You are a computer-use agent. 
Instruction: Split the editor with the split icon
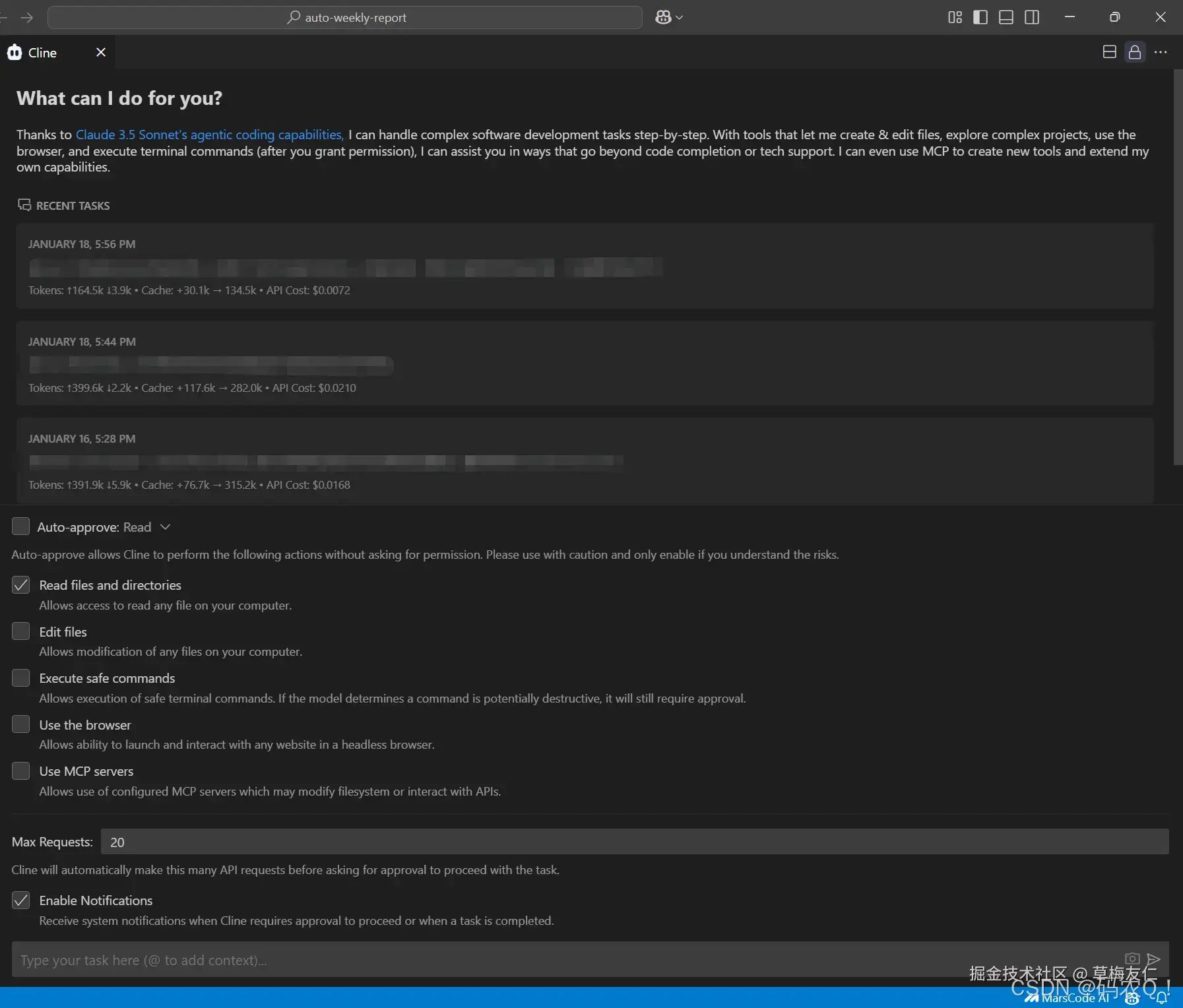pos(1110,52)
